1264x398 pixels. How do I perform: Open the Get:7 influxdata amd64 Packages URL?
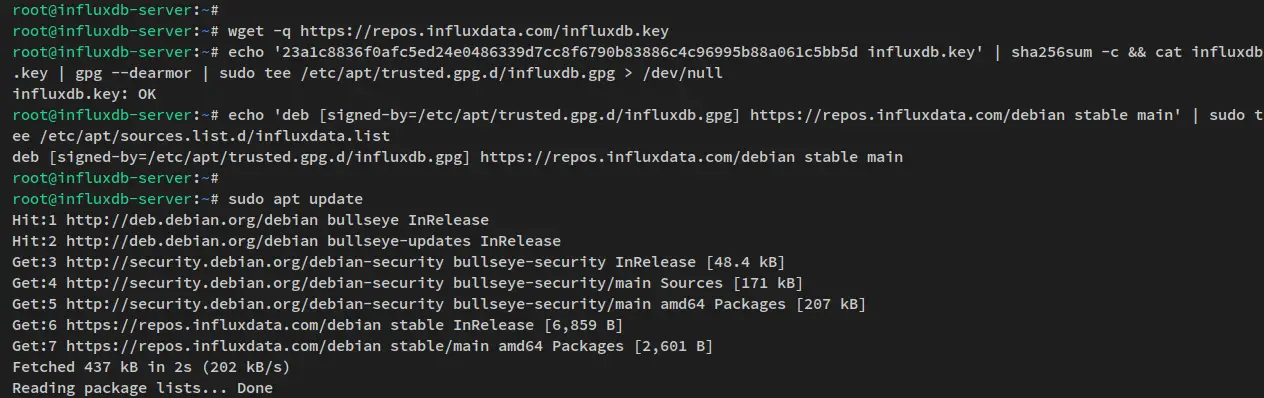pos(345,346)
